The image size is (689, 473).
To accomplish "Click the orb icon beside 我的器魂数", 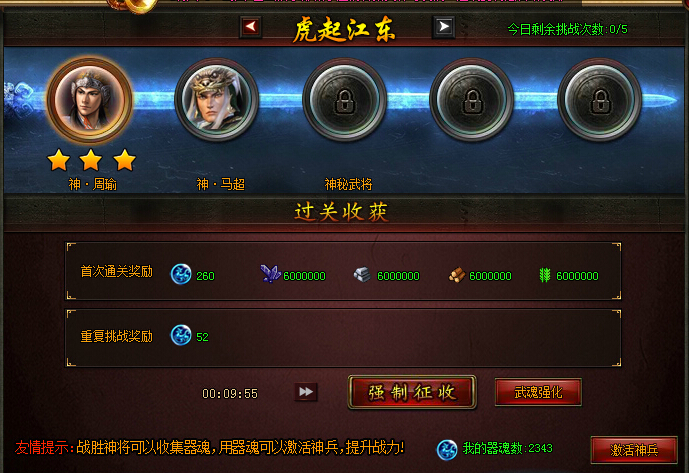I will (x=447, y=450).
